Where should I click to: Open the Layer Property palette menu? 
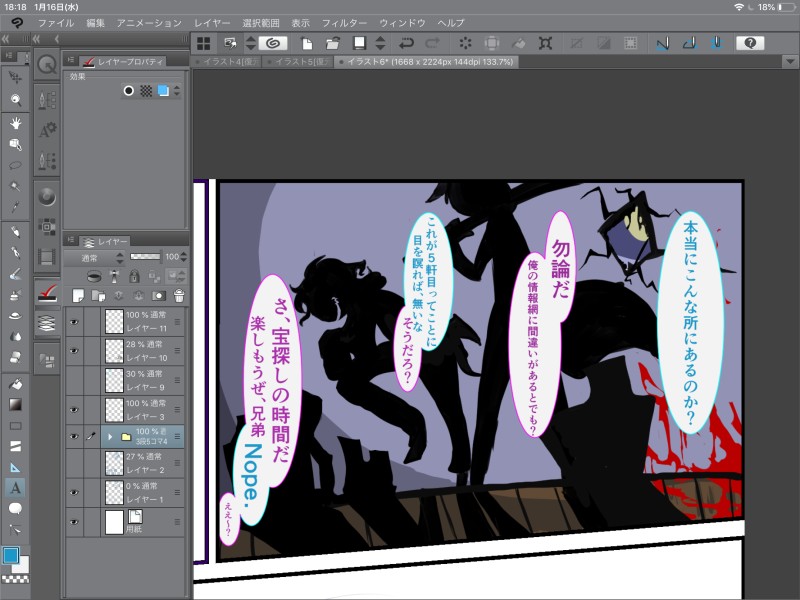70,60
